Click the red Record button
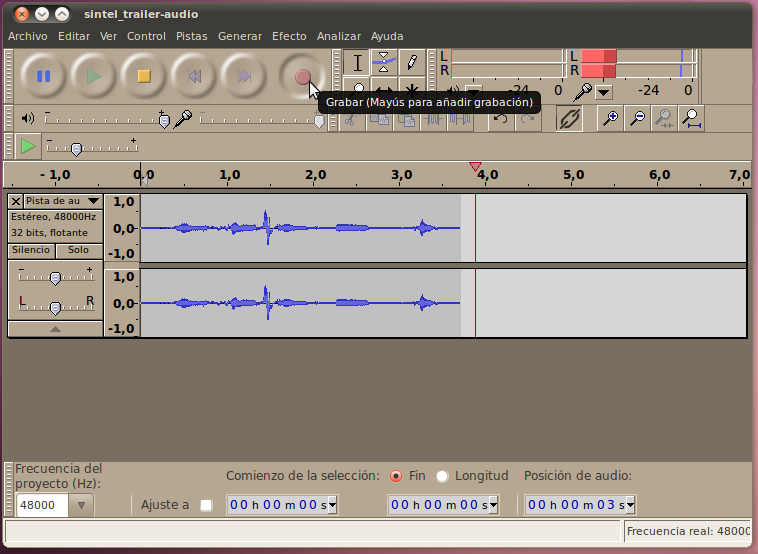This screenshot has width=758, height=554. [303, 76]
